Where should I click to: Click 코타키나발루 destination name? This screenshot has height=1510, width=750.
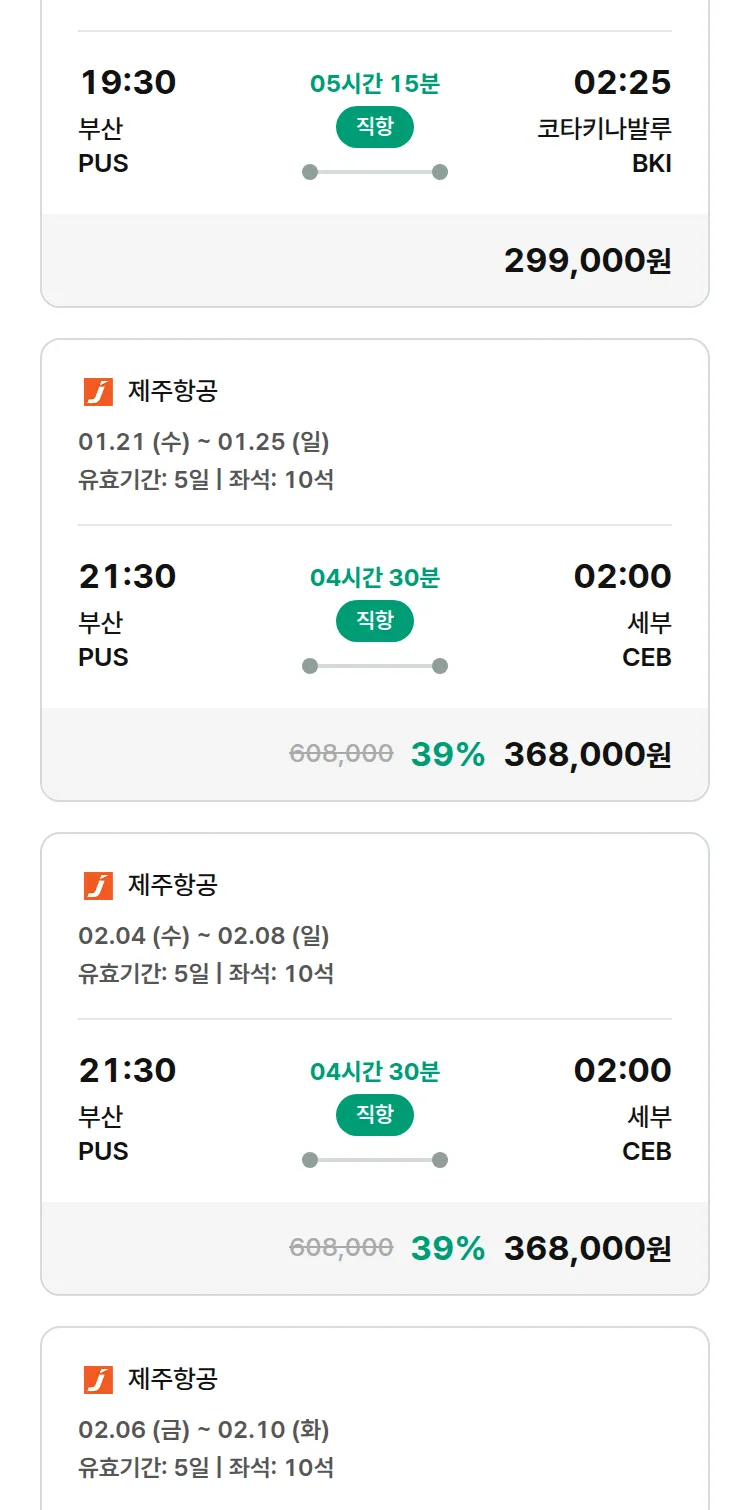pyautogui.click(x=604, y=129)
